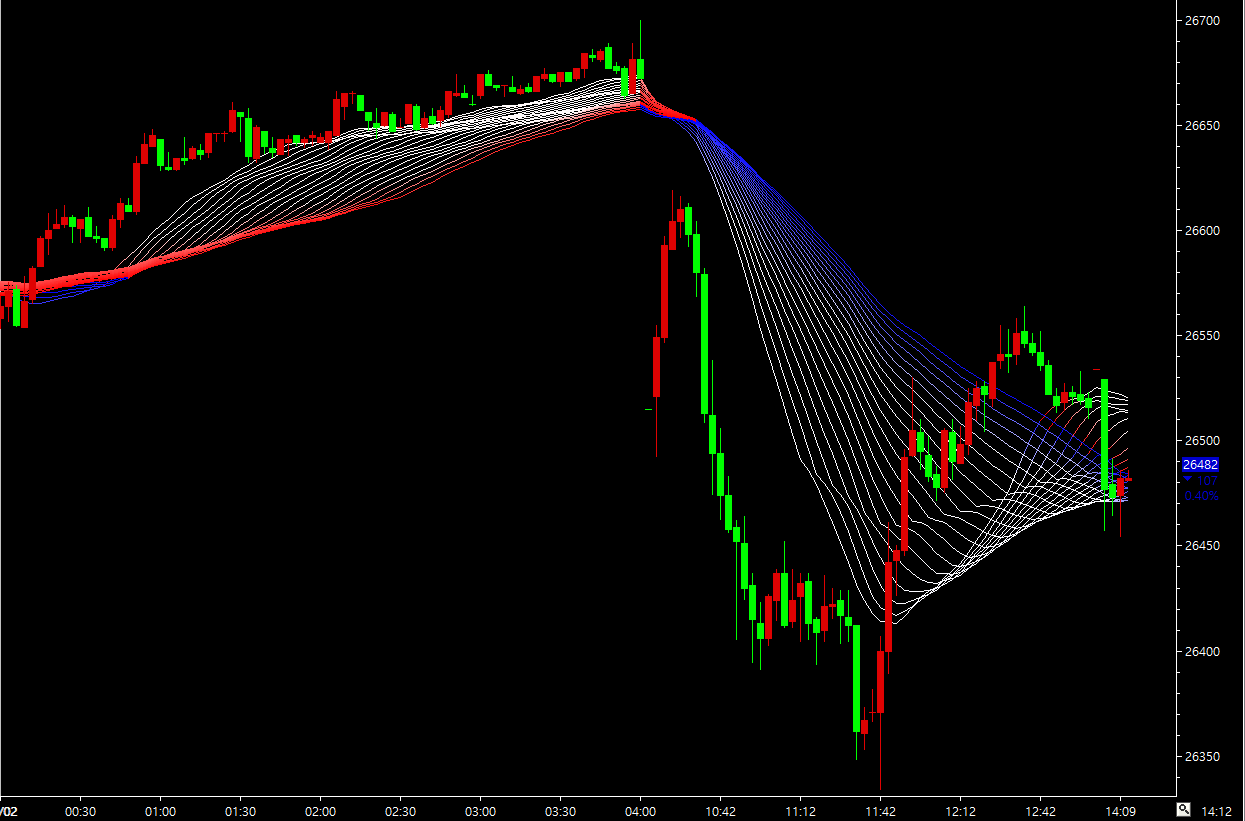
Task: Select the 04:00 time axis marker
Action: coord(640,810)
